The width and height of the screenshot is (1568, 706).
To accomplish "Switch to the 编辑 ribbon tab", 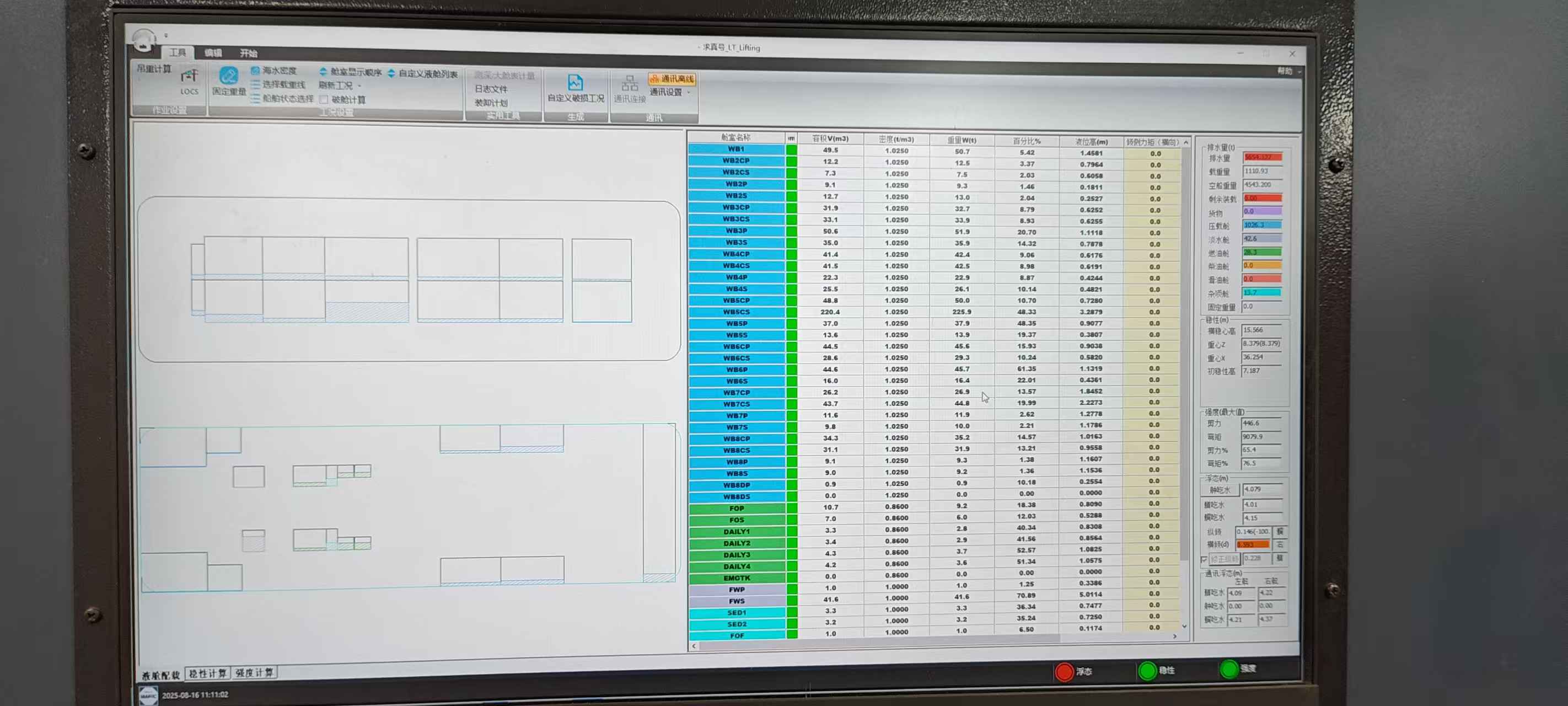I will pos(213,53).
